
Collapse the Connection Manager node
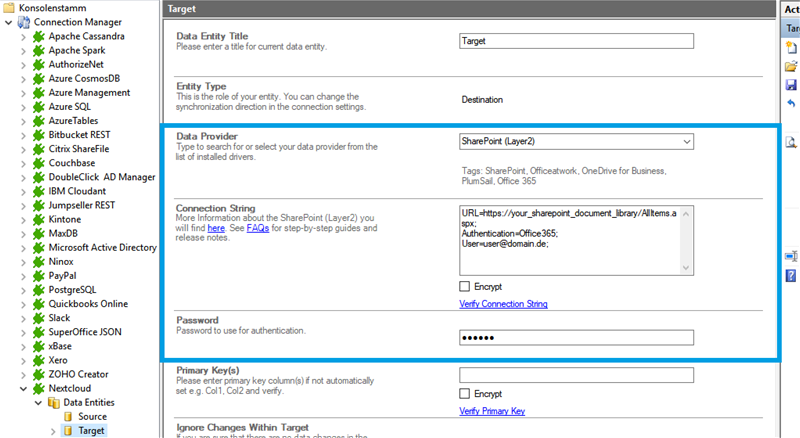(x=9, y=23)
